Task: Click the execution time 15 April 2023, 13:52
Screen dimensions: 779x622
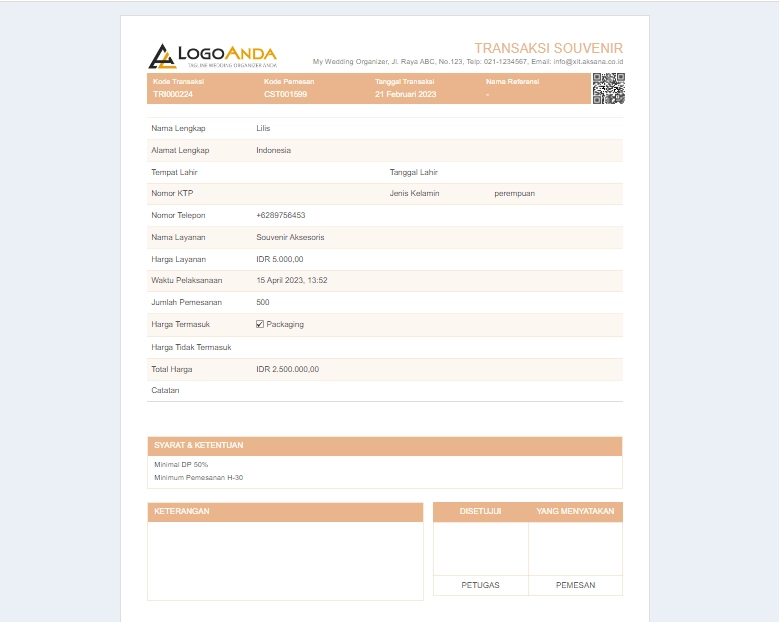Action: pos(291,280)
